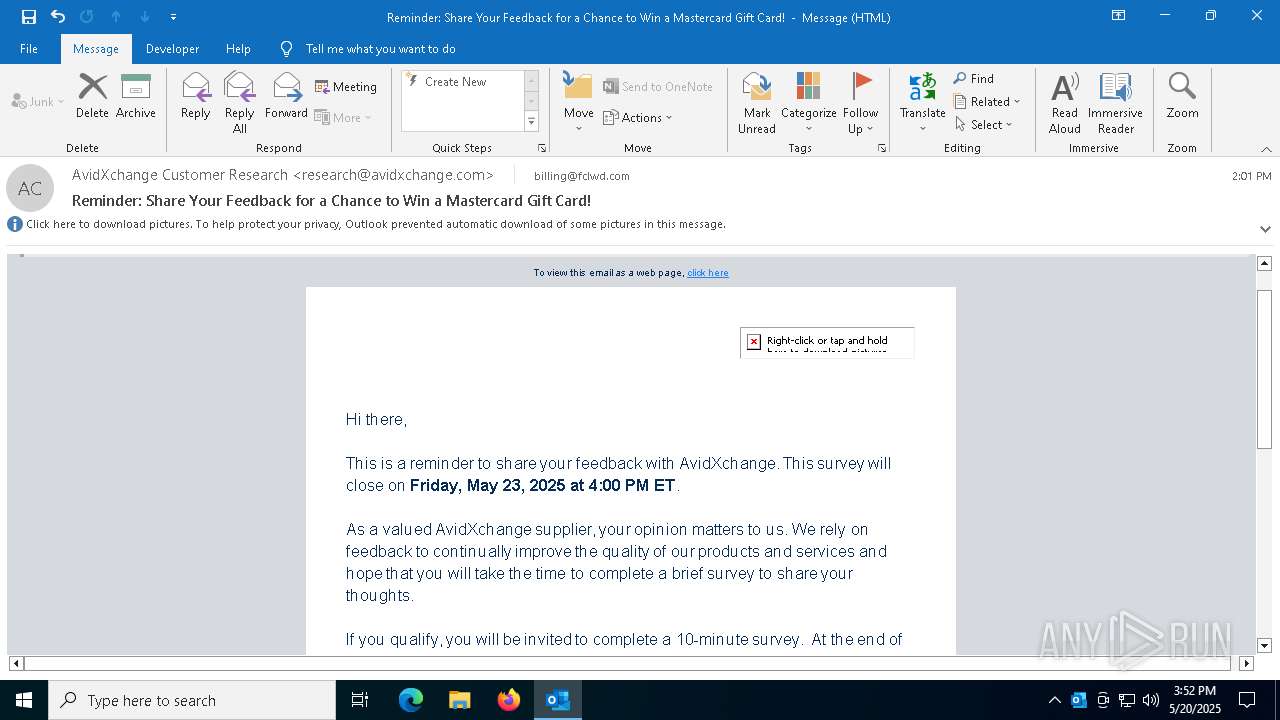Screen dimensions: 1280x720
Task: Open the Help tab
Action: [238, 48]
